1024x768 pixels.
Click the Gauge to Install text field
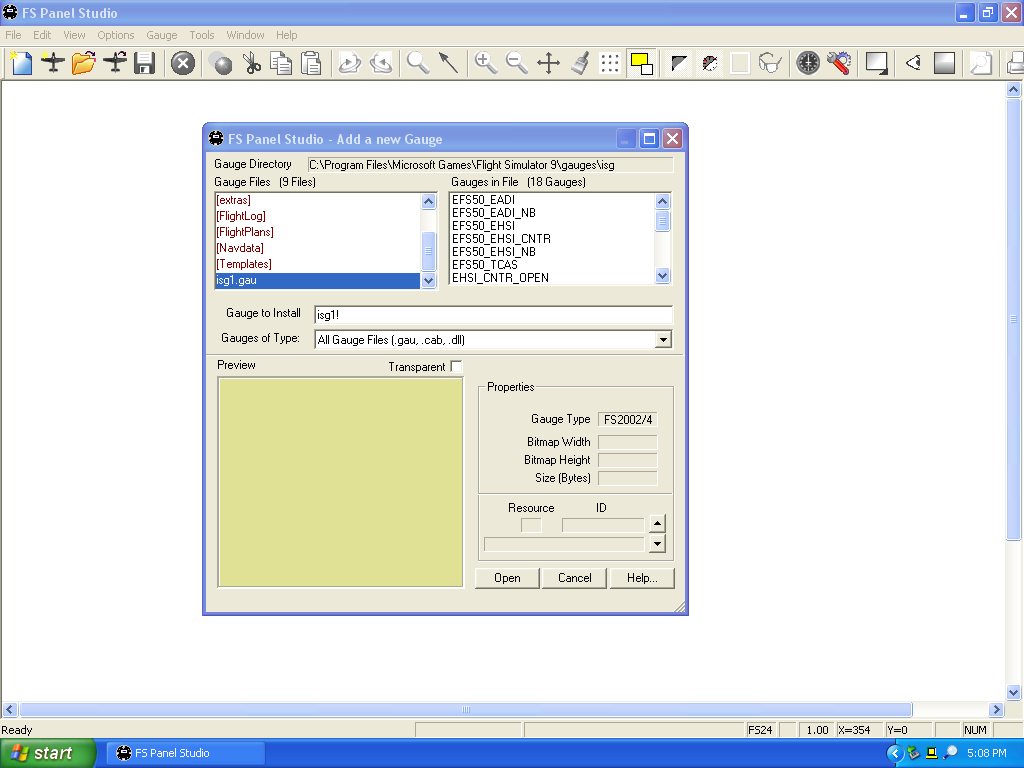coord(493,315)
